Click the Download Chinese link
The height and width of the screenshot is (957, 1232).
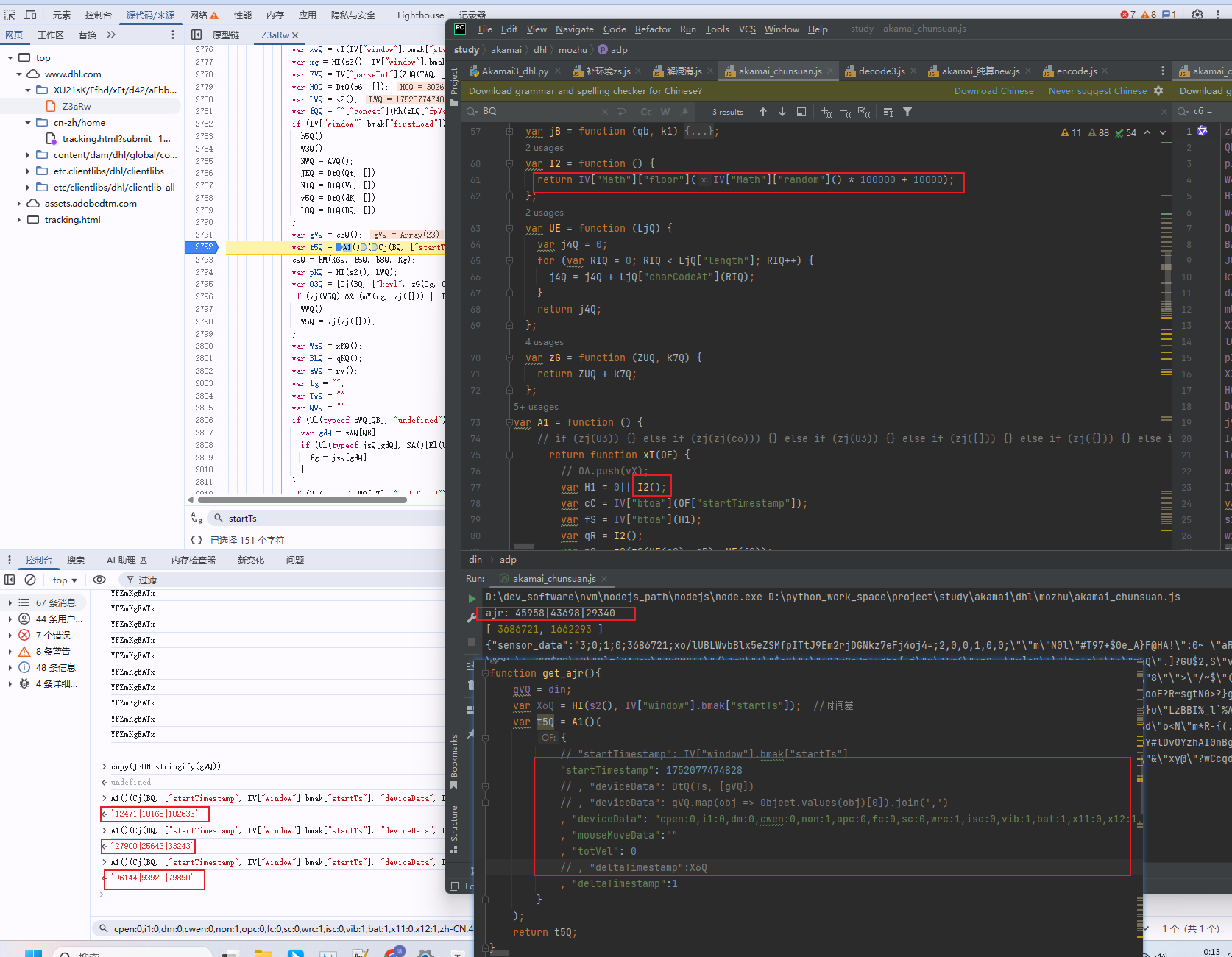(994, 91)
